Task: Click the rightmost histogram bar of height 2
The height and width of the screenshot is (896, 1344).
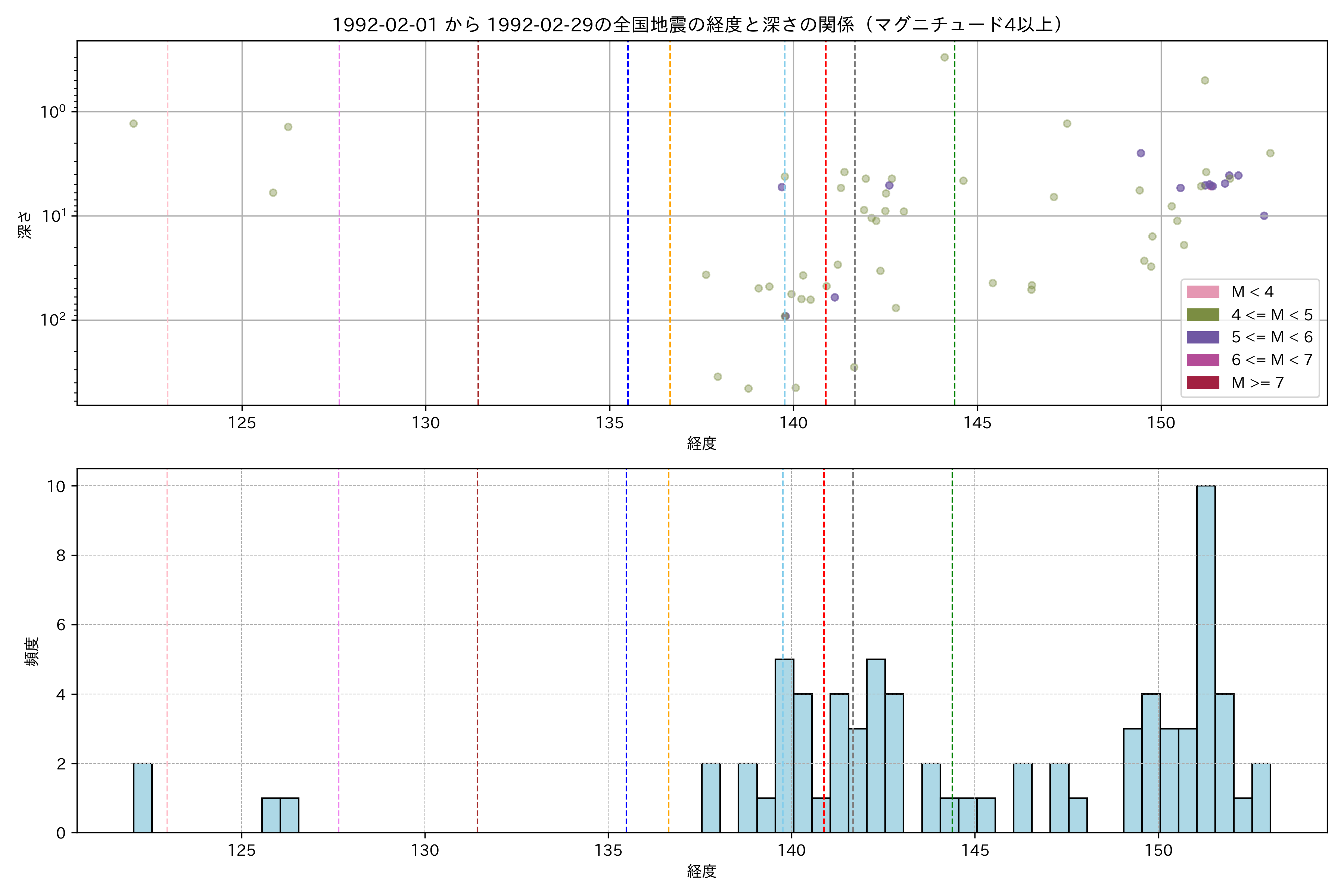Action: [x=1261, y=798]
